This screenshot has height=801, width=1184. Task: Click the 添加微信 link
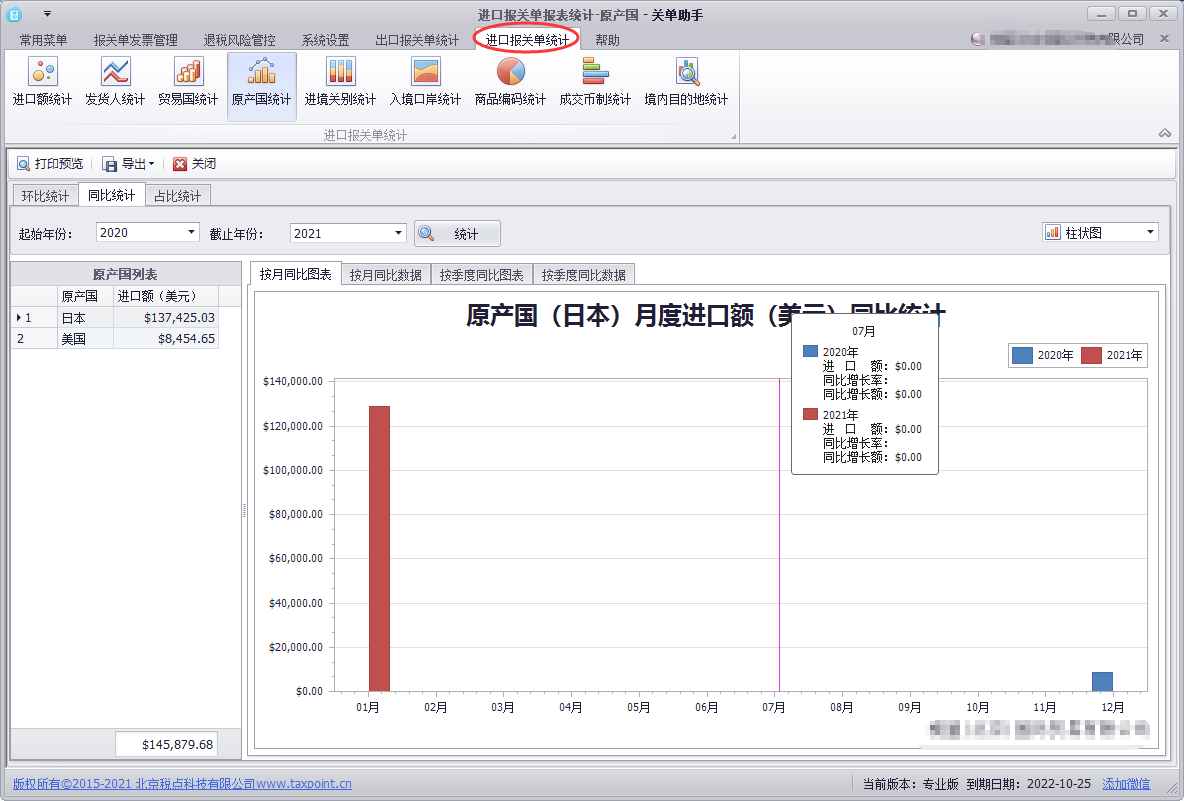pyautogui.click(x=1126, y=784)
